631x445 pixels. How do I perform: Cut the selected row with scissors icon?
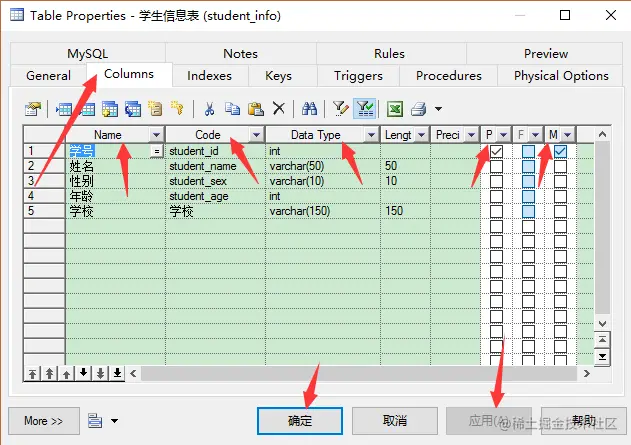pyautogui.click(x=209, y=109)
